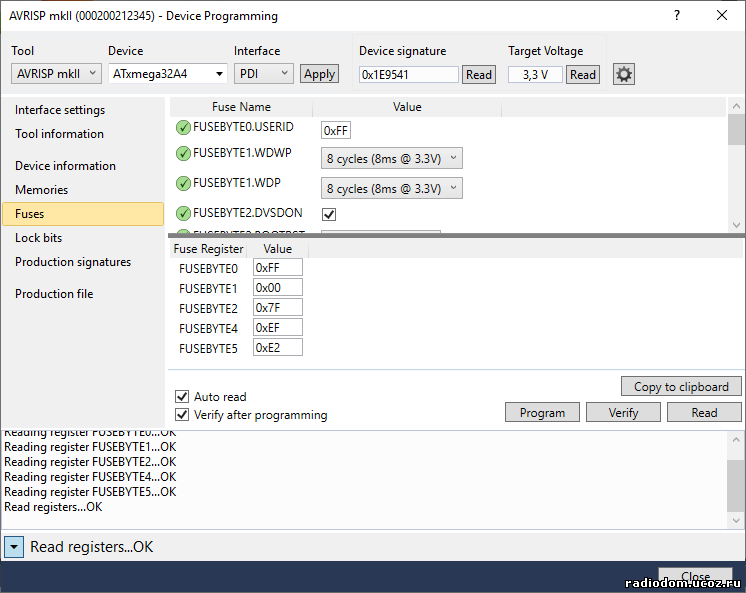Click log line Reading register FUSEBYTE1...OK
The width and height of the screenshot is (746, 593).
point(90,447)
